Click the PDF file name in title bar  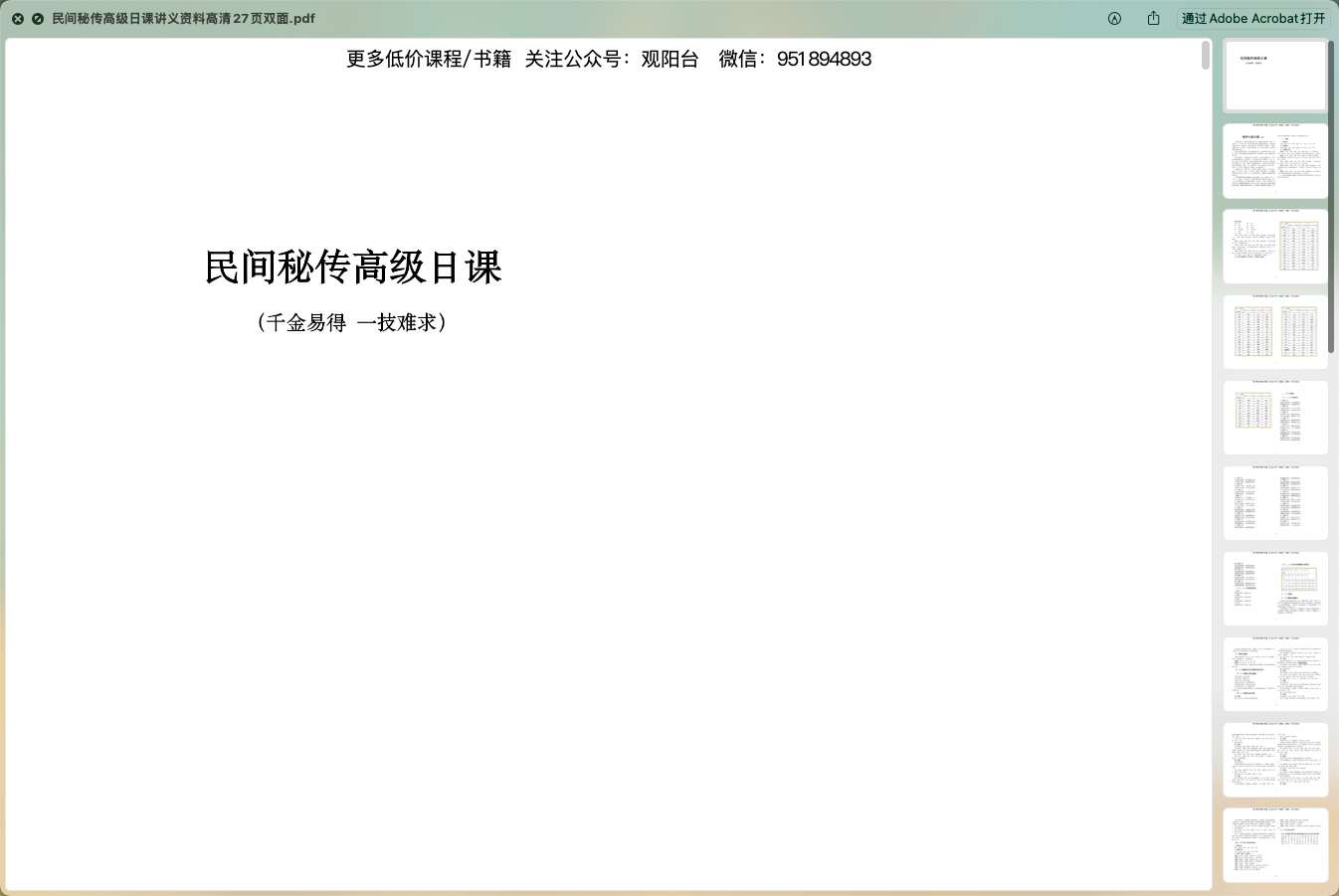183,19
